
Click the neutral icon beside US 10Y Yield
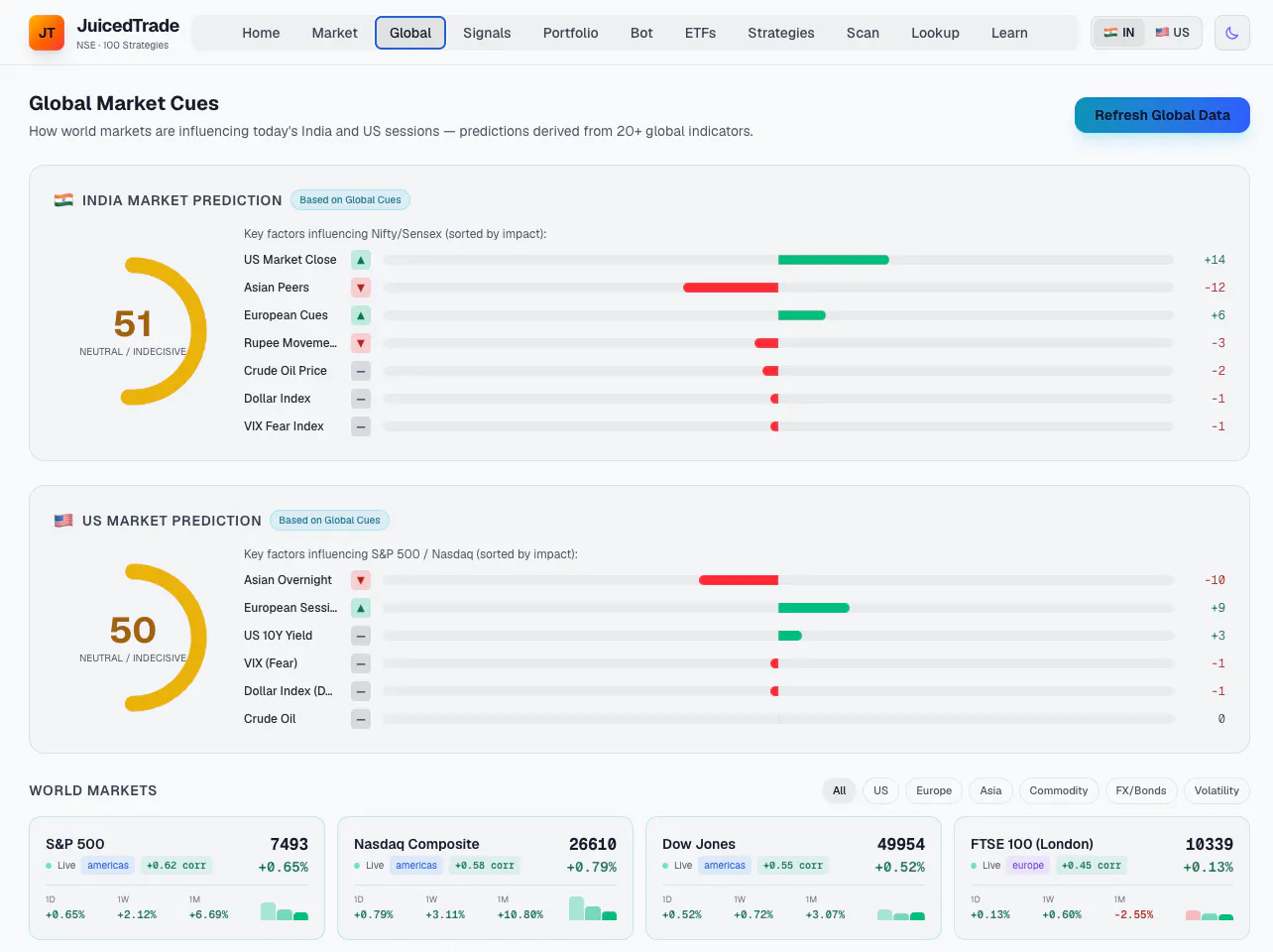361,636
